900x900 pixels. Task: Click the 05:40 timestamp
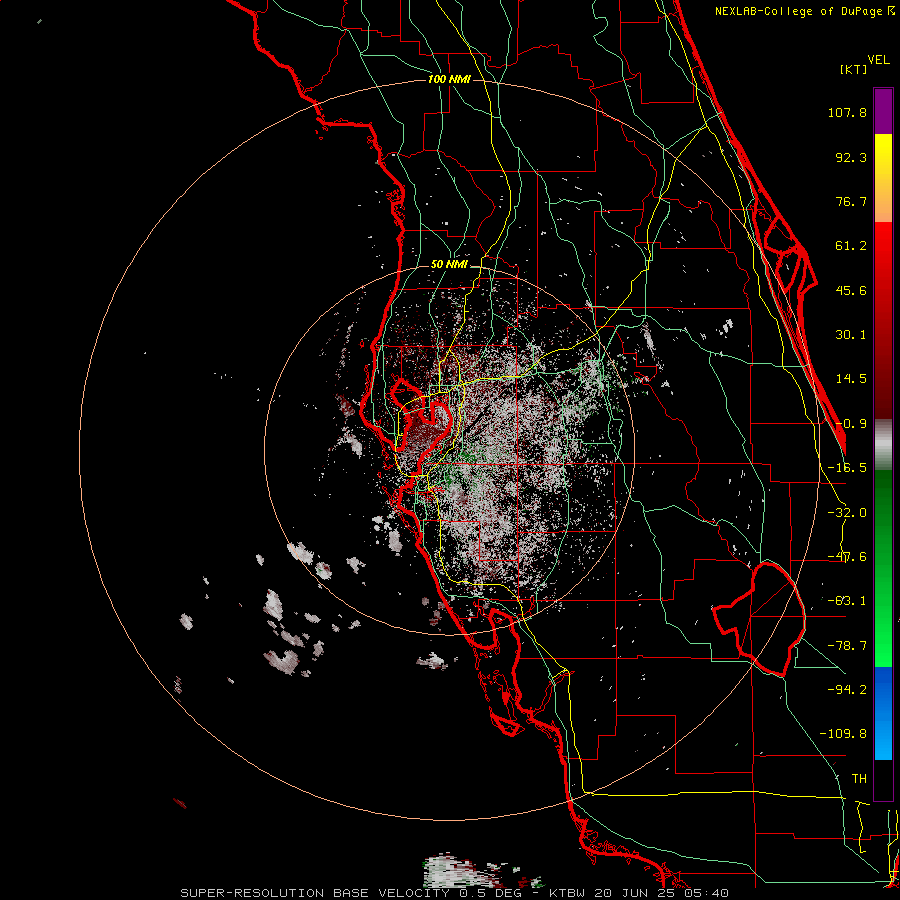click(707, 893)
